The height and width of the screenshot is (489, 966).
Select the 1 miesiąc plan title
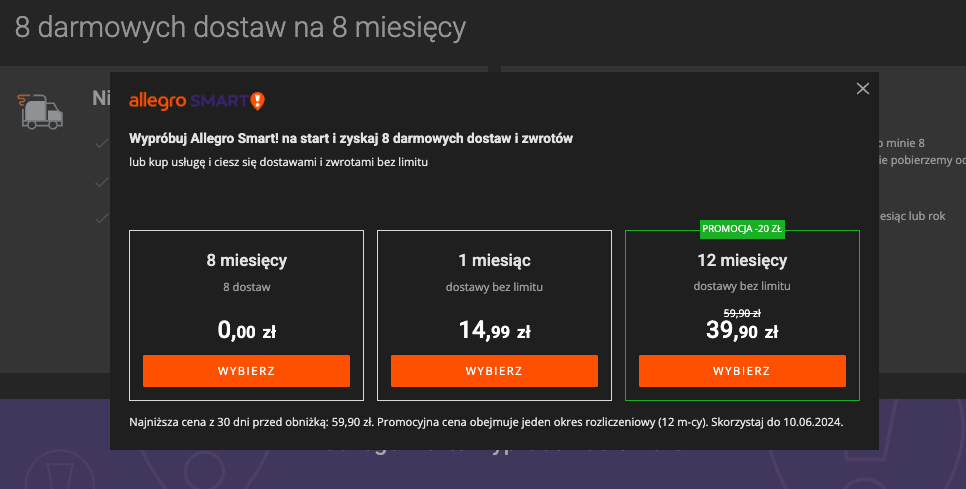pos(494,261)
